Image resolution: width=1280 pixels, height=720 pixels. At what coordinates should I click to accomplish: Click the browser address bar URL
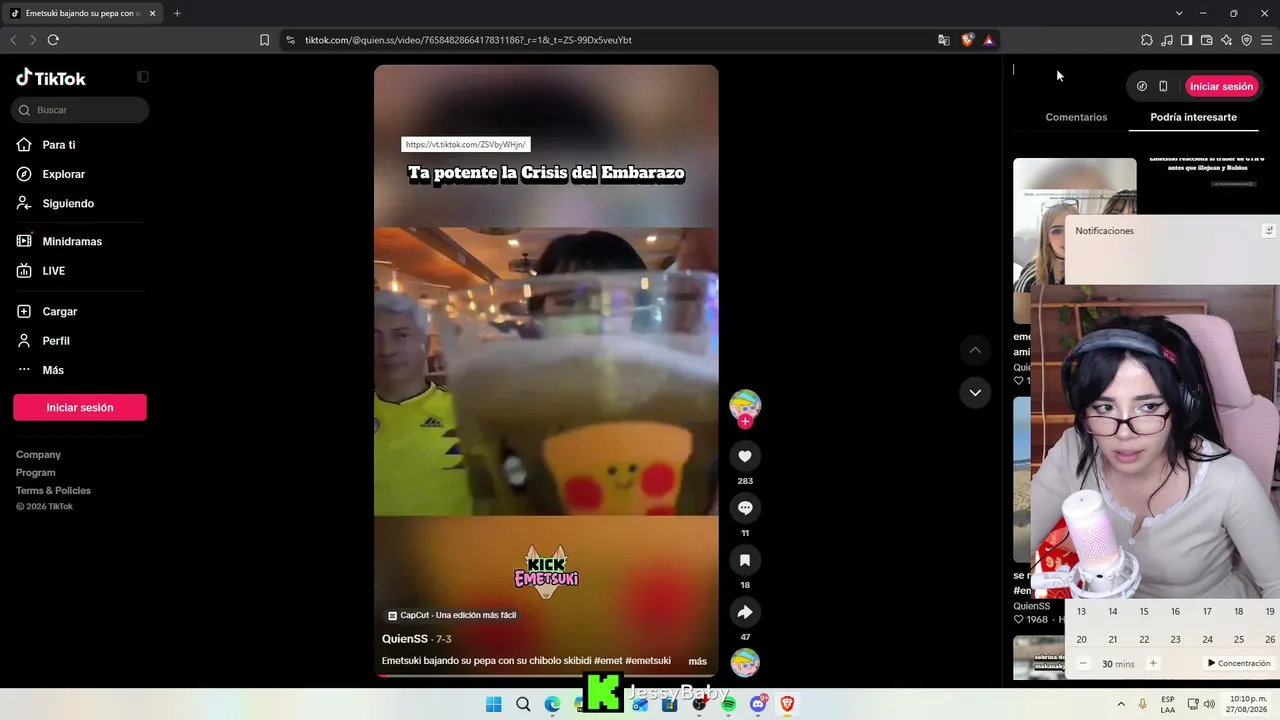point(468,40)
